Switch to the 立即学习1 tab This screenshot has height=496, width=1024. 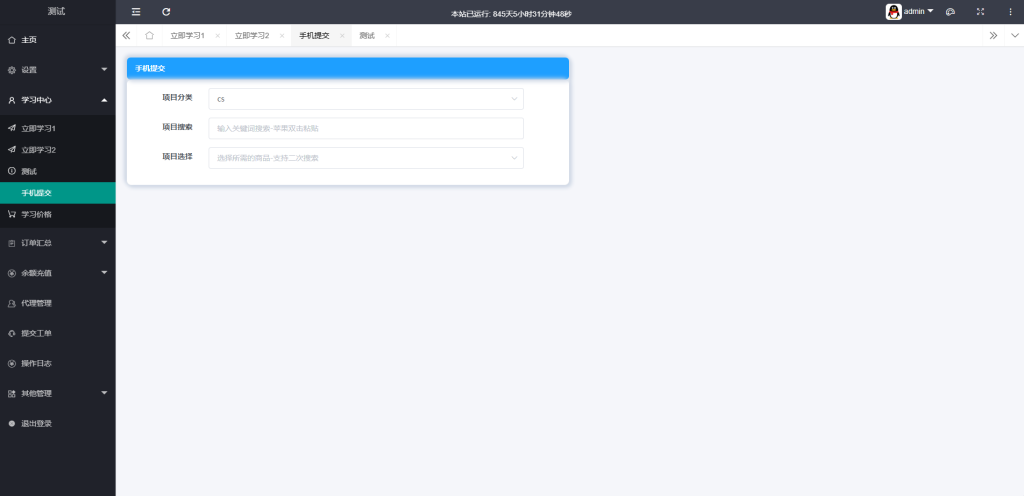[x=187, y=35]
